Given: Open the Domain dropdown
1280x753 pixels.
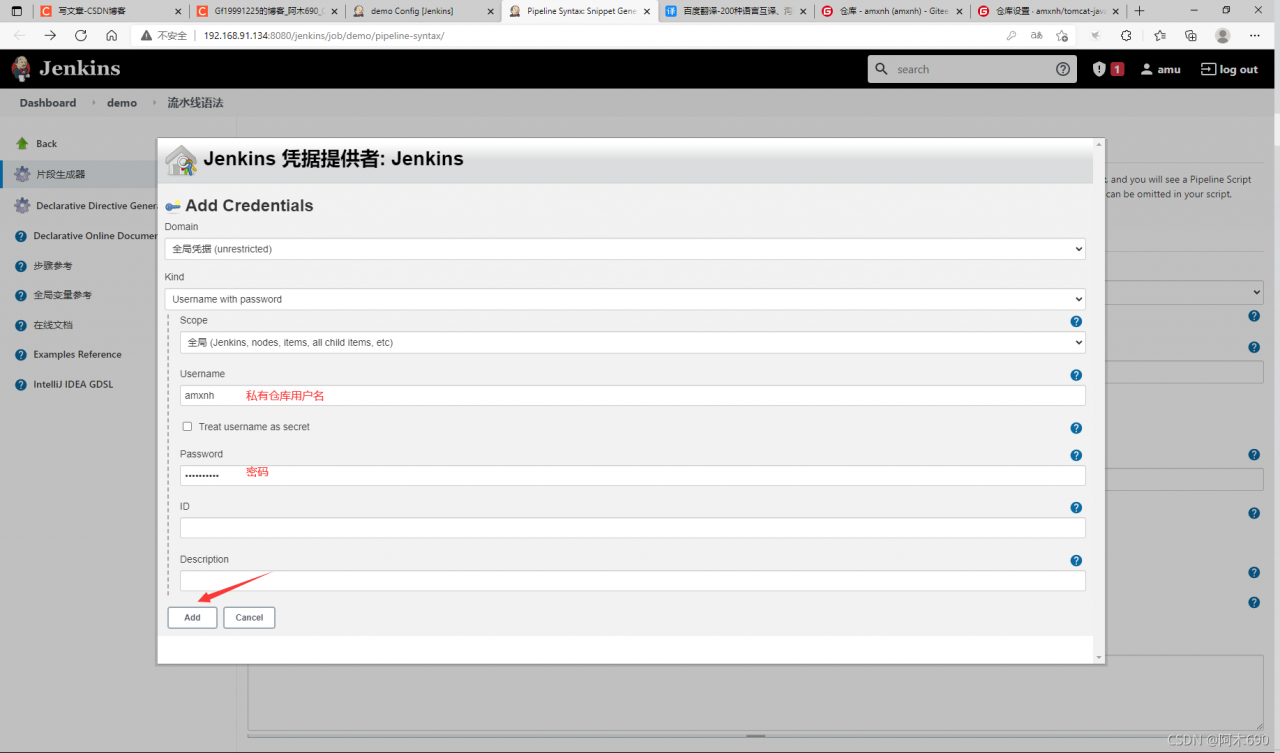Looking at the screenshot, I should [x=625, y=248].
